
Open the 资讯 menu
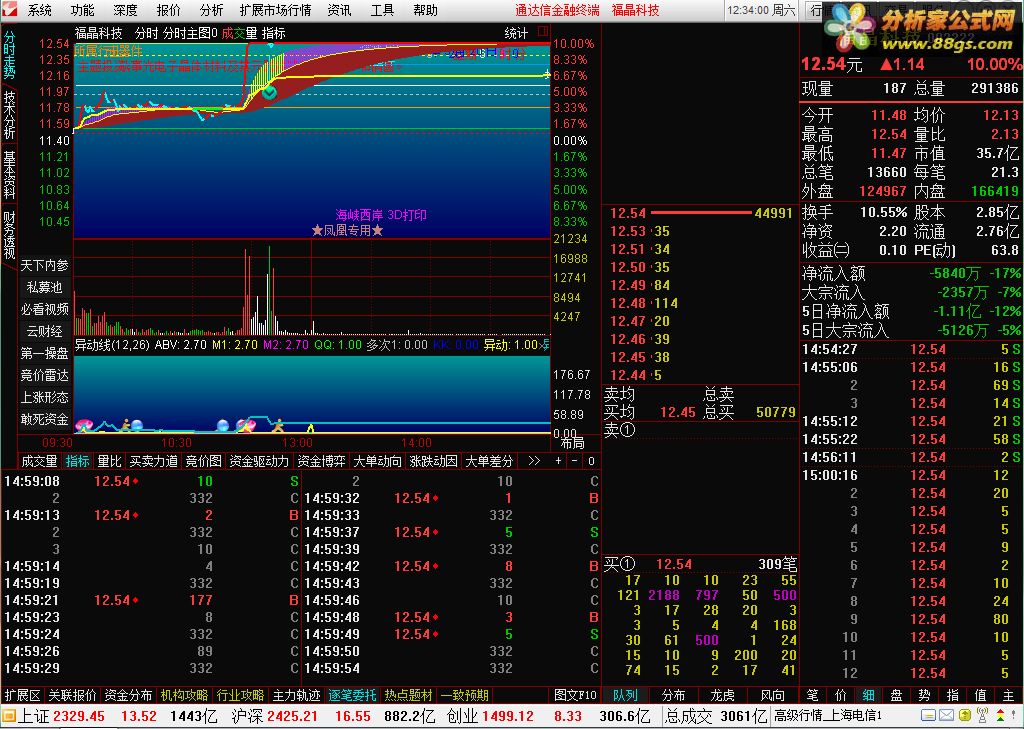(339, 10)
